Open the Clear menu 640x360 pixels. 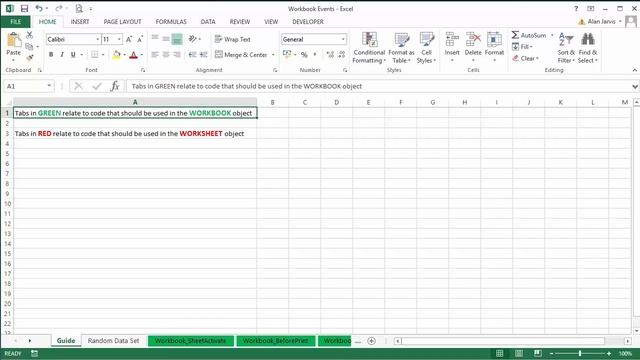coord(526,58)
